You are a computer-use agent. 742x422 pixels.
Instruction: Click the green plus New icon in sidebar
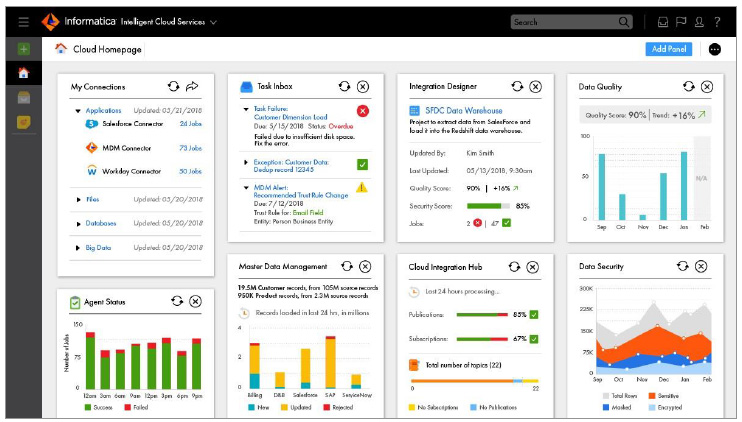[x=24, y=49]
